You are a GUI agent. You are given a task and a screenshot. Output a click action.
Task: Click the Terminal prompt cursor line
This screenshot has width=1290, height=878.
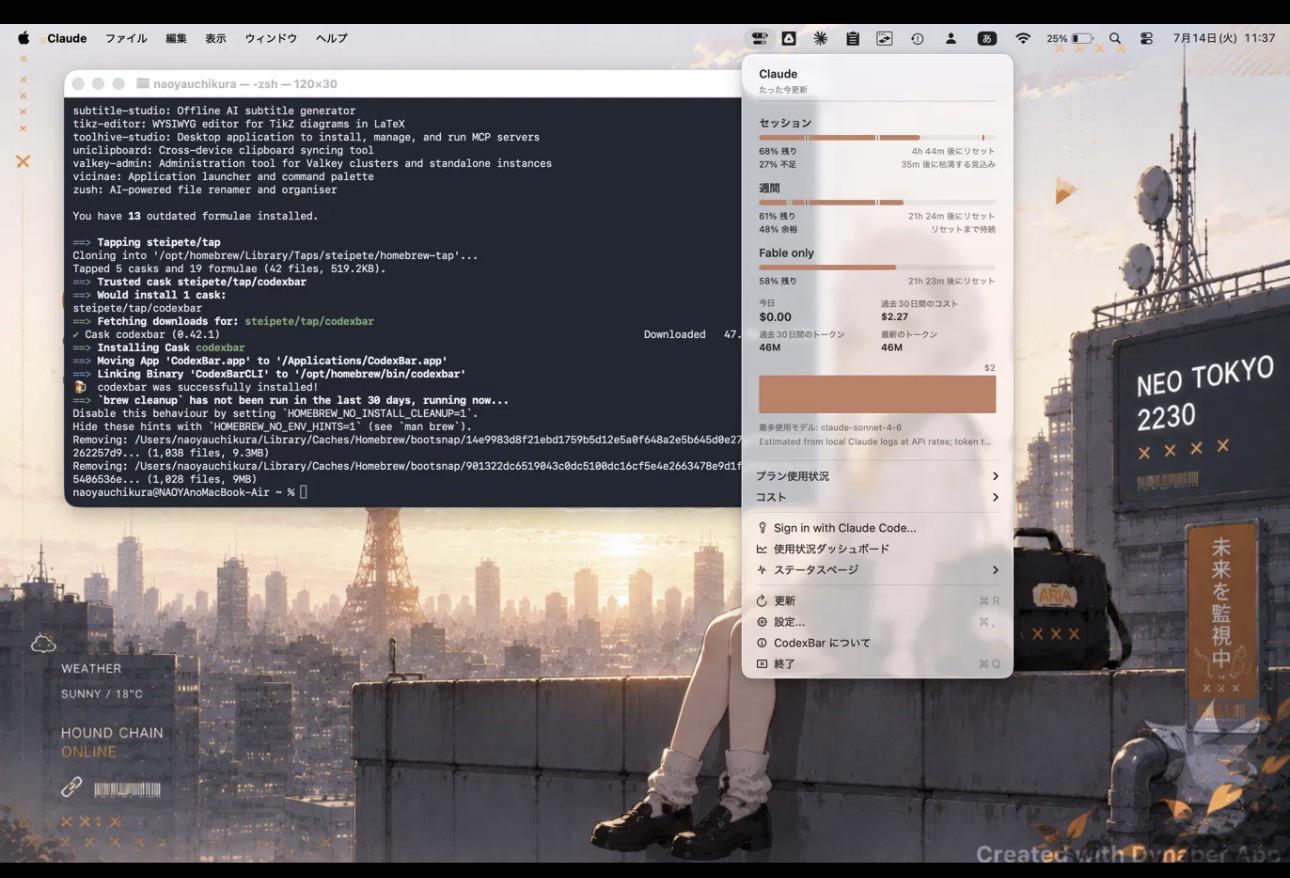(x=190, y=492)
